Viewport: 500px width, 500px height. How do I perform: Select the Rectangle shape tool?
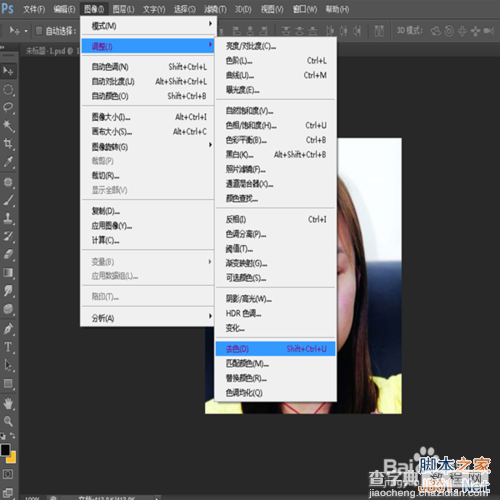8,383
